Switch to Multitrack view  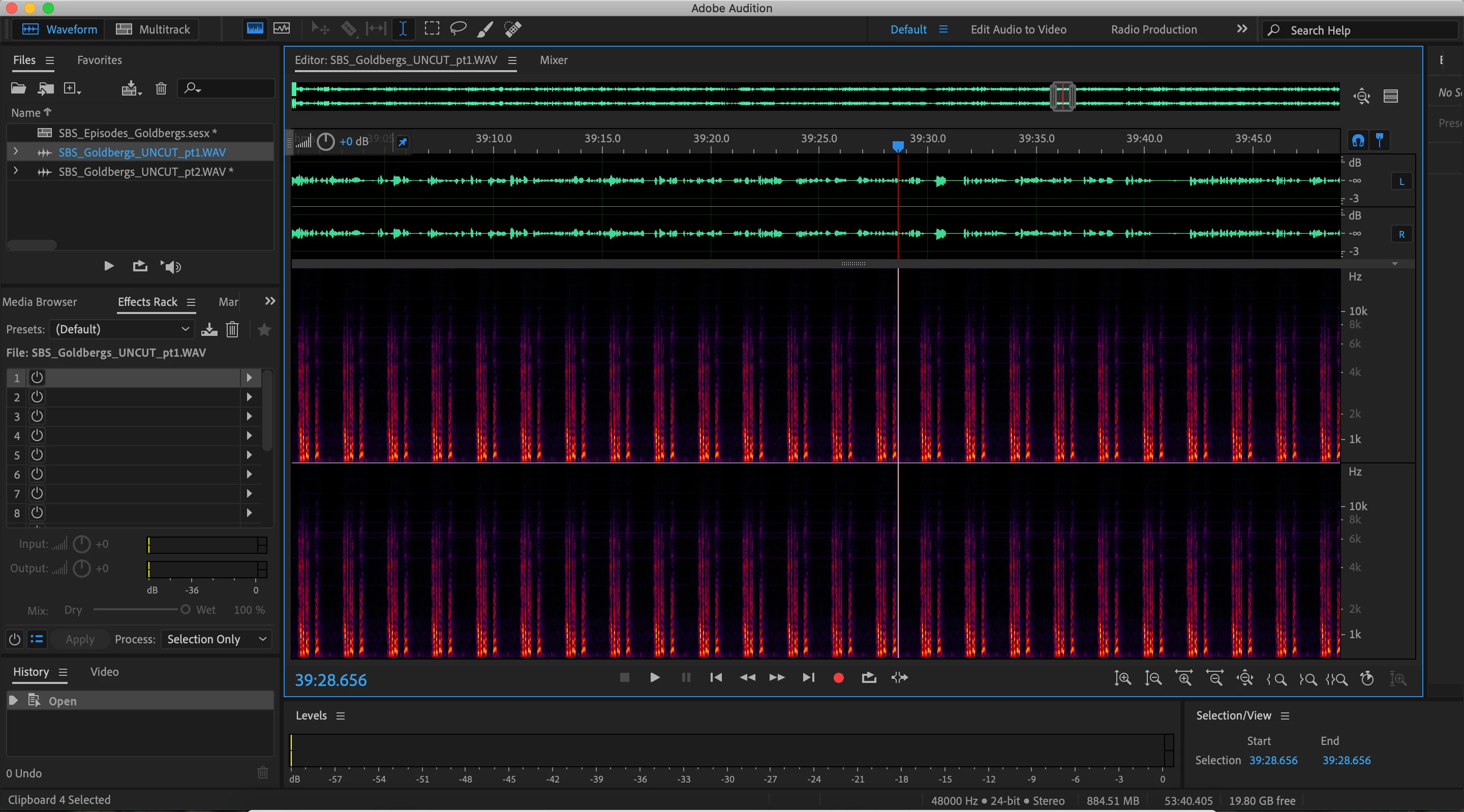point(153,29)
